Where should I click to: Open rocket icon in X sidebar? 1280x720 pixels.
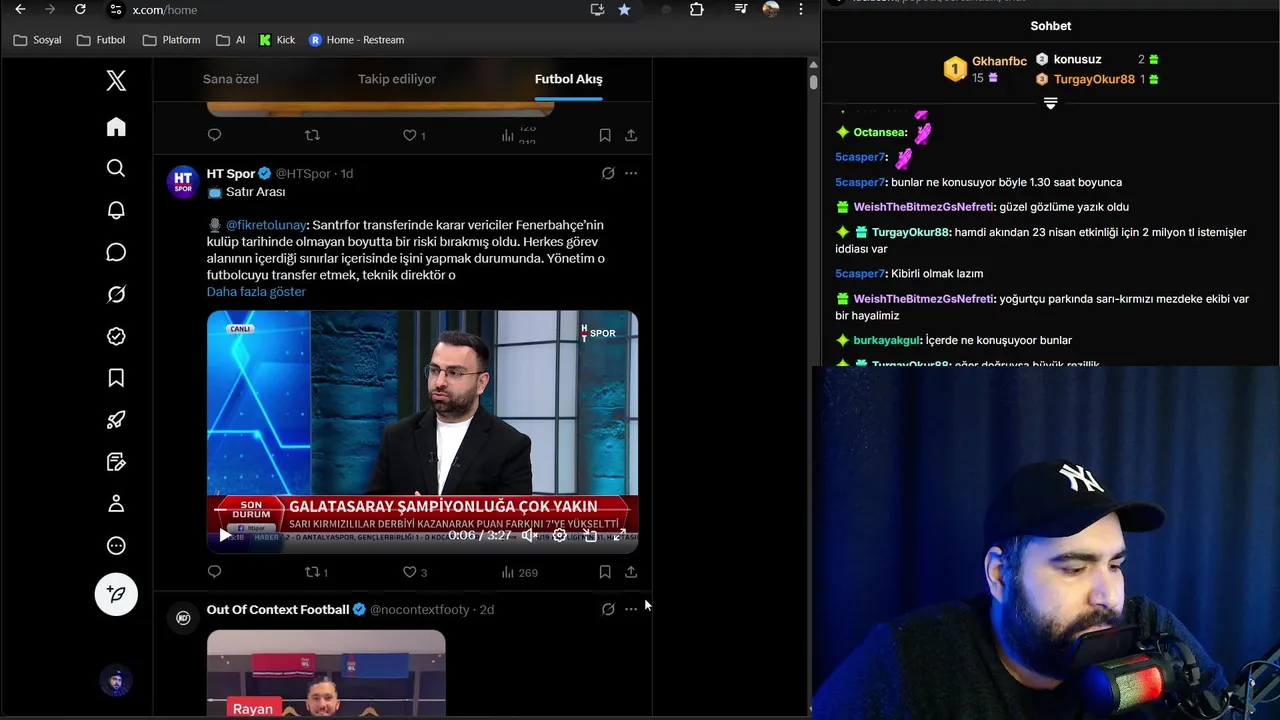116,420
